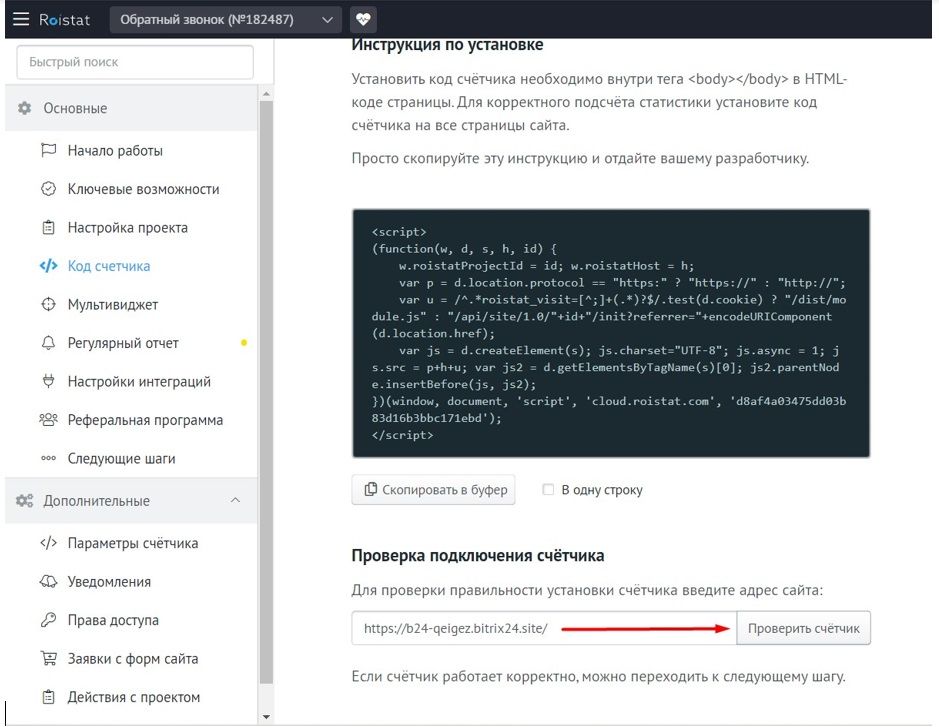Image resolution: width=939 pixels, height=727 pixels.
Task: Click yellow notification dot on Регулярный отчет
Action: (244, 343)
